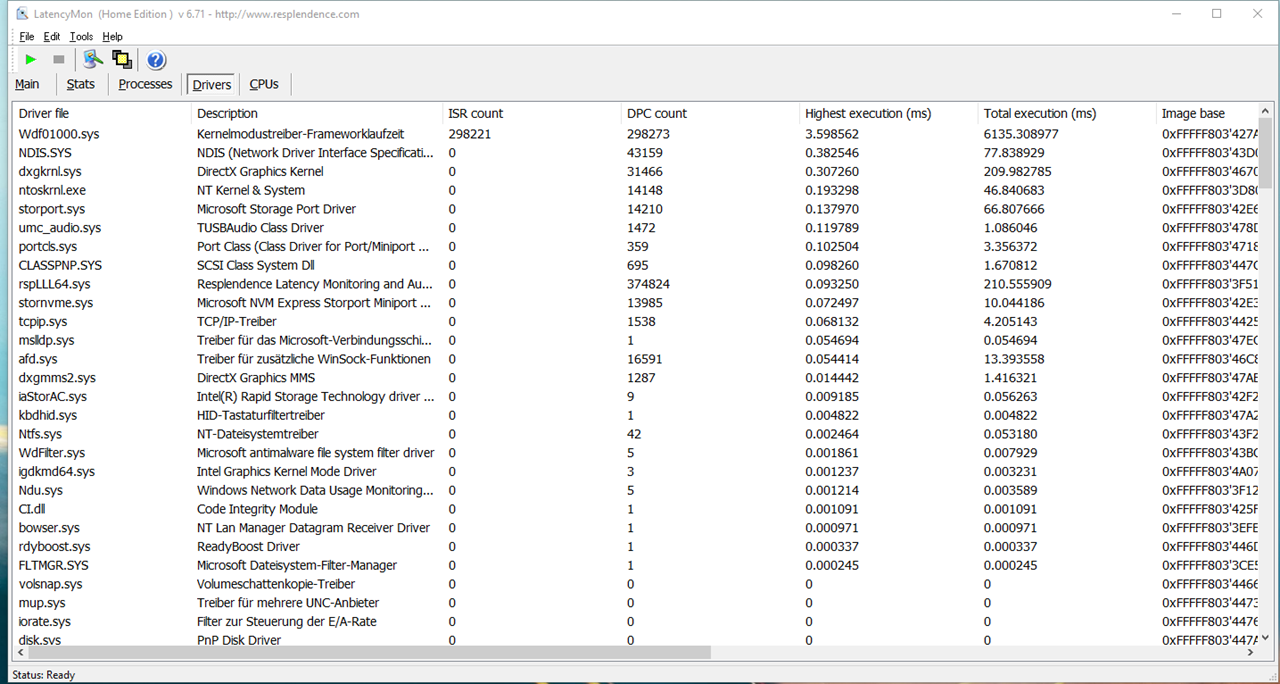Select the afd.sys driver row
The width and height of the screenshot is (1280, 684).
pos(634,359)
